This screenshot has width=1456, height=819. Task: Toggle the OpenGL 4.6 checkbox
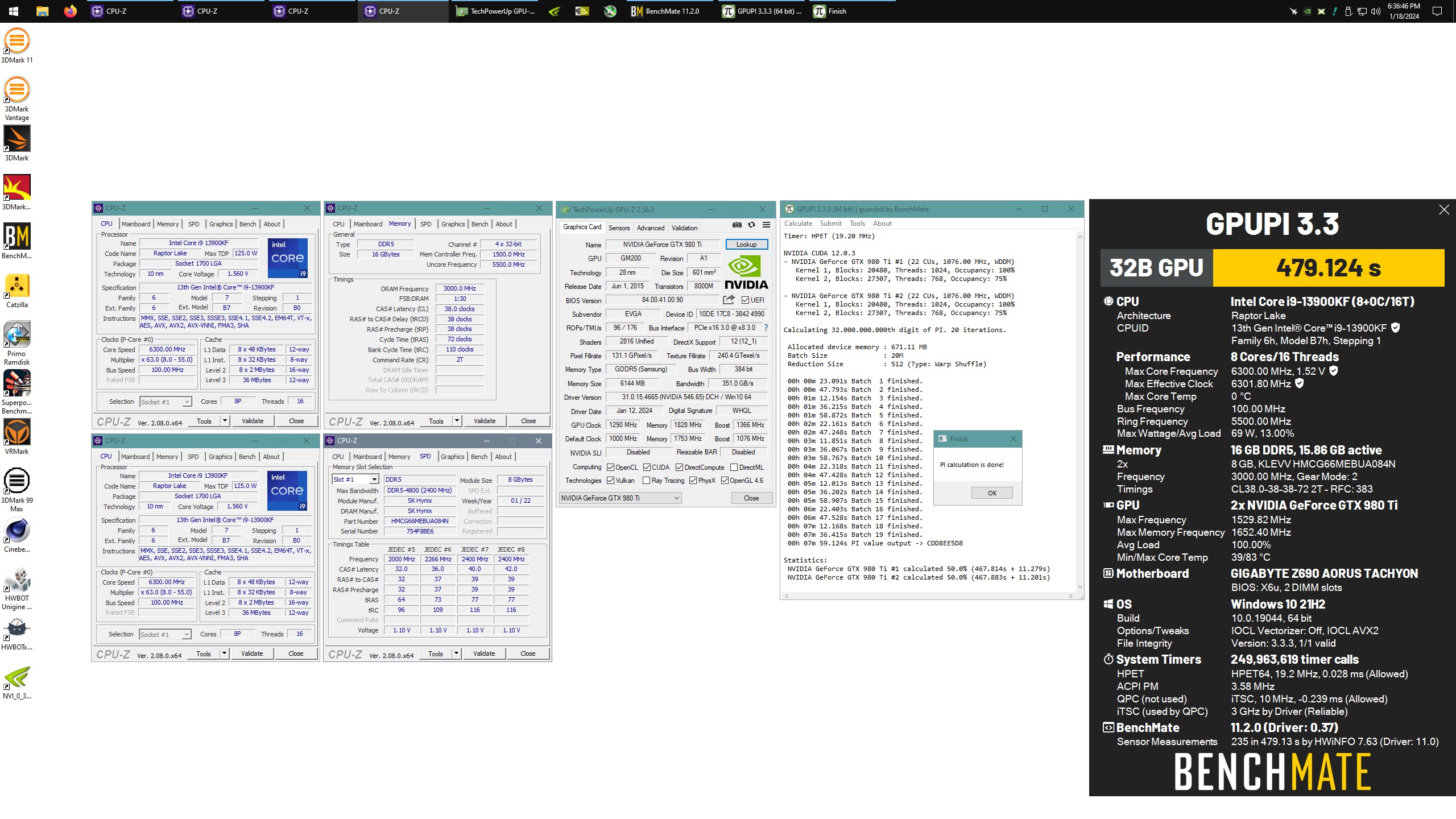coord(725,481)
